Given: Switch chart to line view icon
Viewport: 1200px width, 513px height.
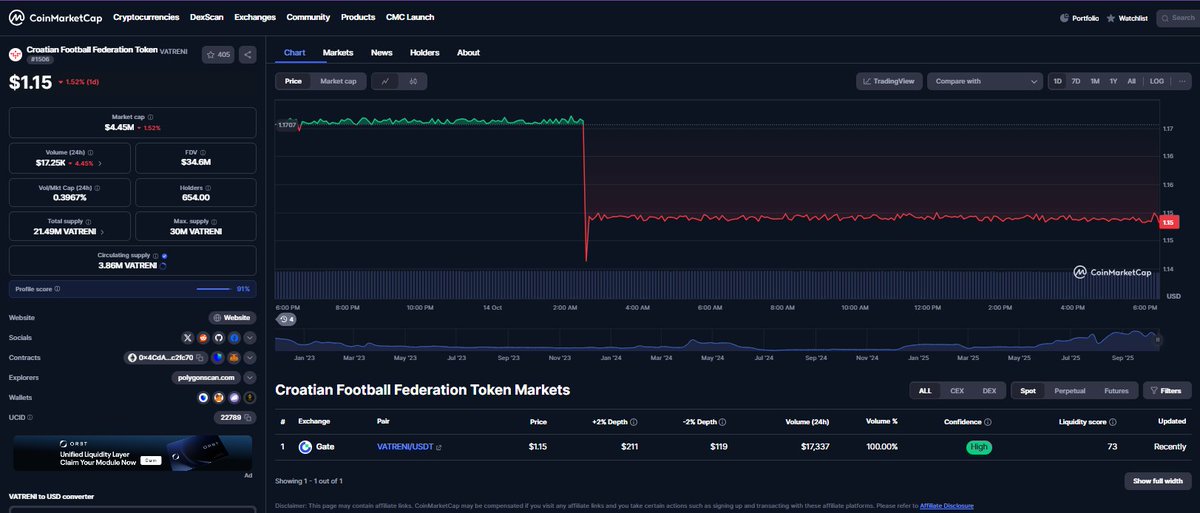Looking at the screenshot, I should pyautogui.click(x=385, y=81).
